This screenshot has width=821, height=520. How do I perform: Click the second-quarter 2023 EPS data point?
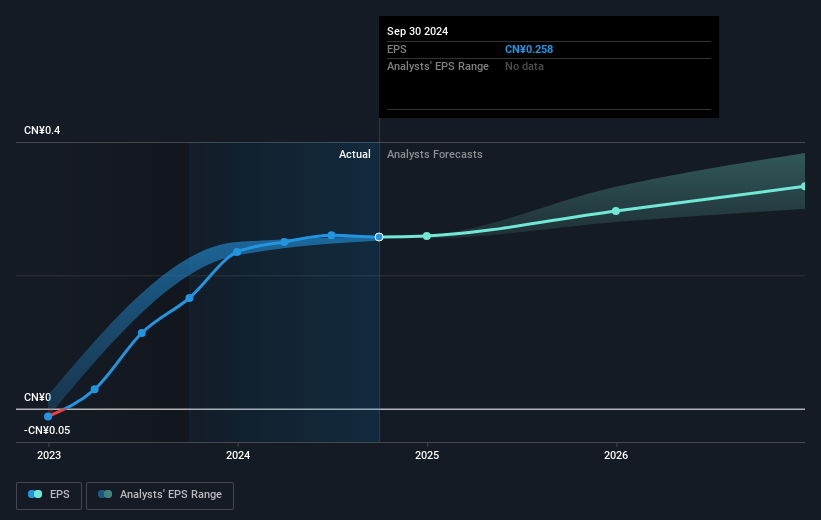95,389
